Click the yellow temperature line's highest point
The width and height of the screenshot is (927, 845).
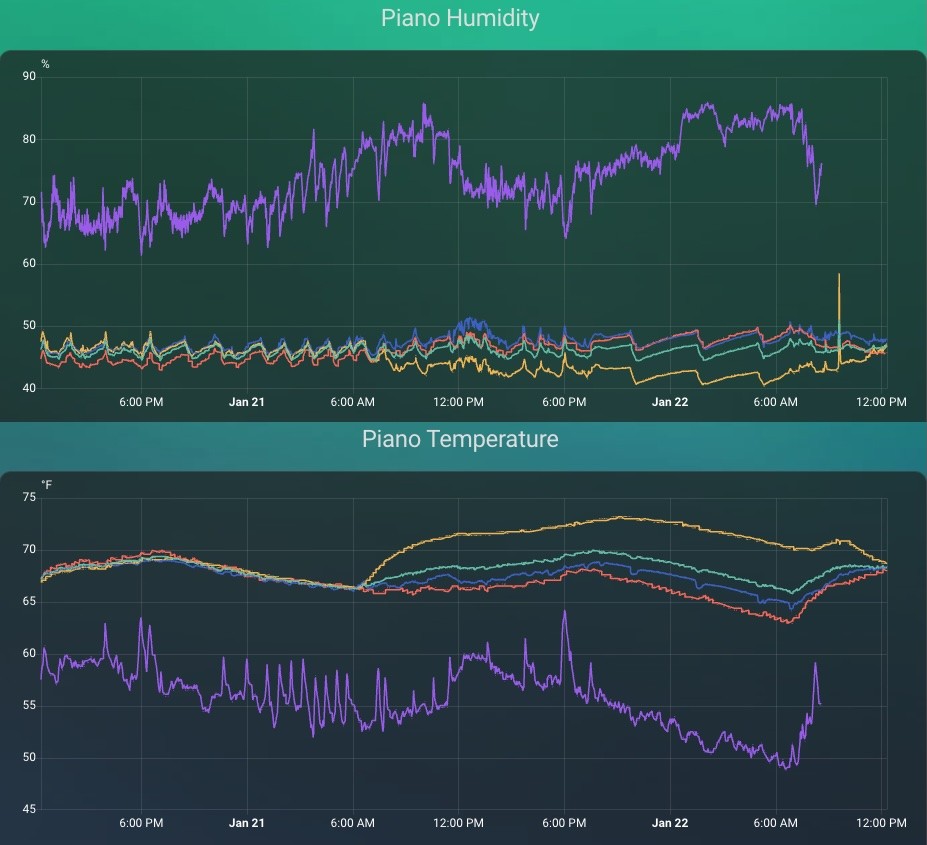coord(620,517)
